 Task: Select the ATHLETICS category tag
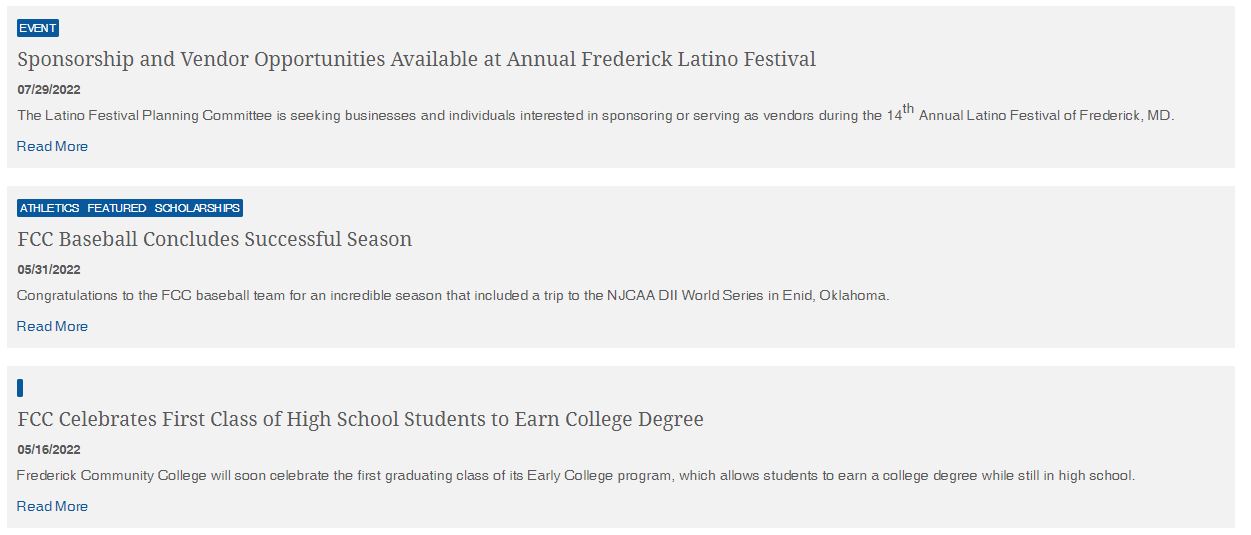coord(49,208)
